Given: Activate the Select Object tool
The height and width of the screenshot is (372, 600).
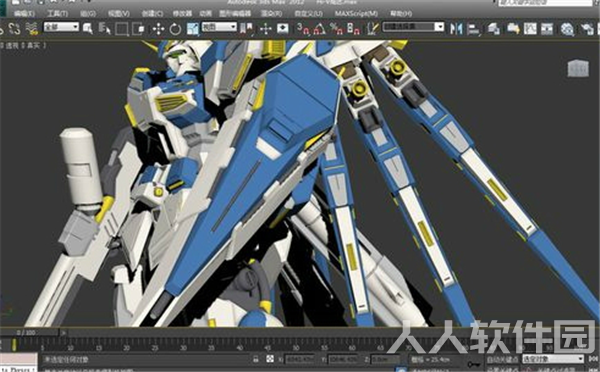Looking at the screenshot, I should click(88, 29).
